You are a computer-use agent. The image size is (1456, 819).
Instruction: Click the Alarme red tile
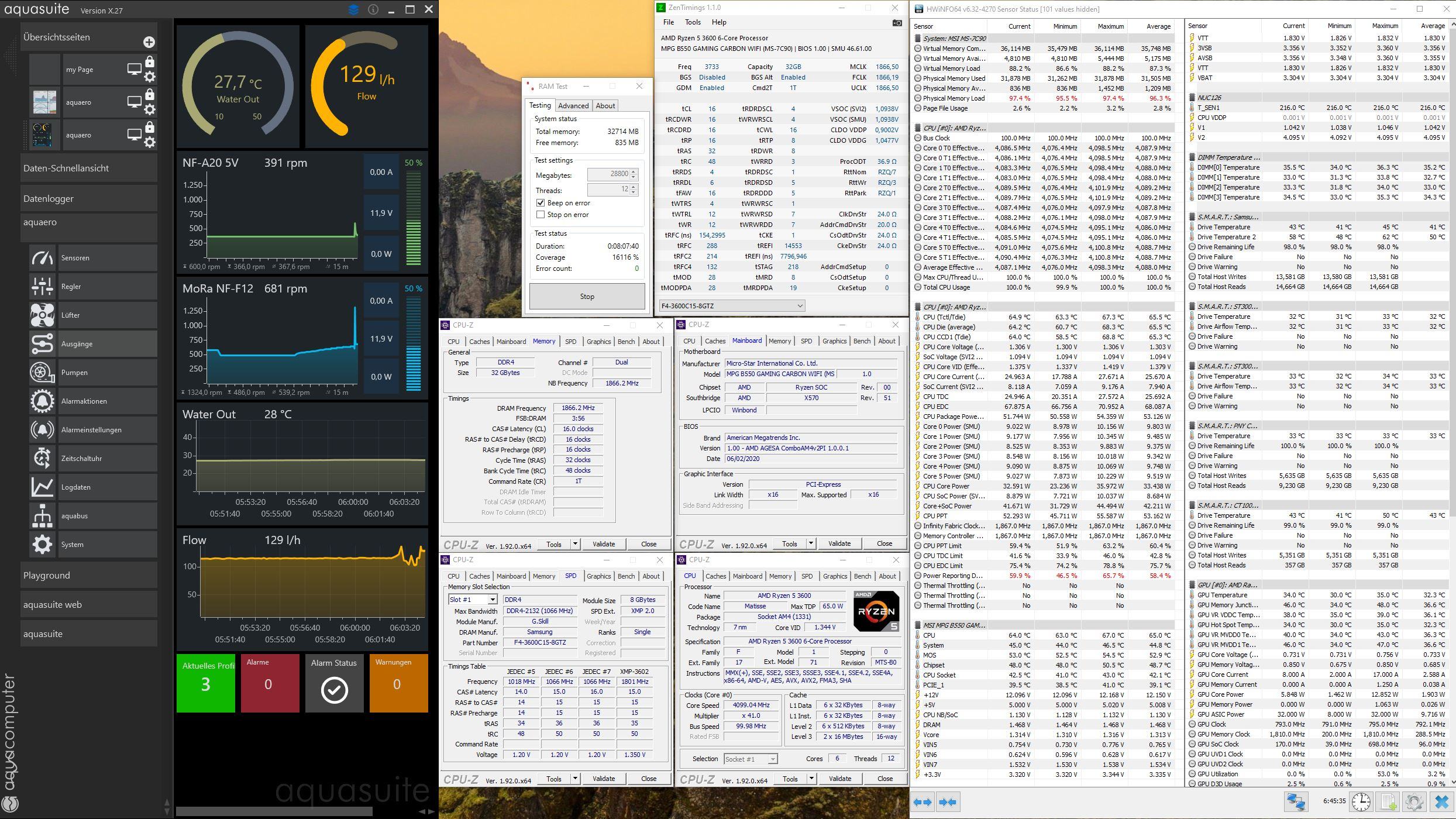(x=270, y=683)
